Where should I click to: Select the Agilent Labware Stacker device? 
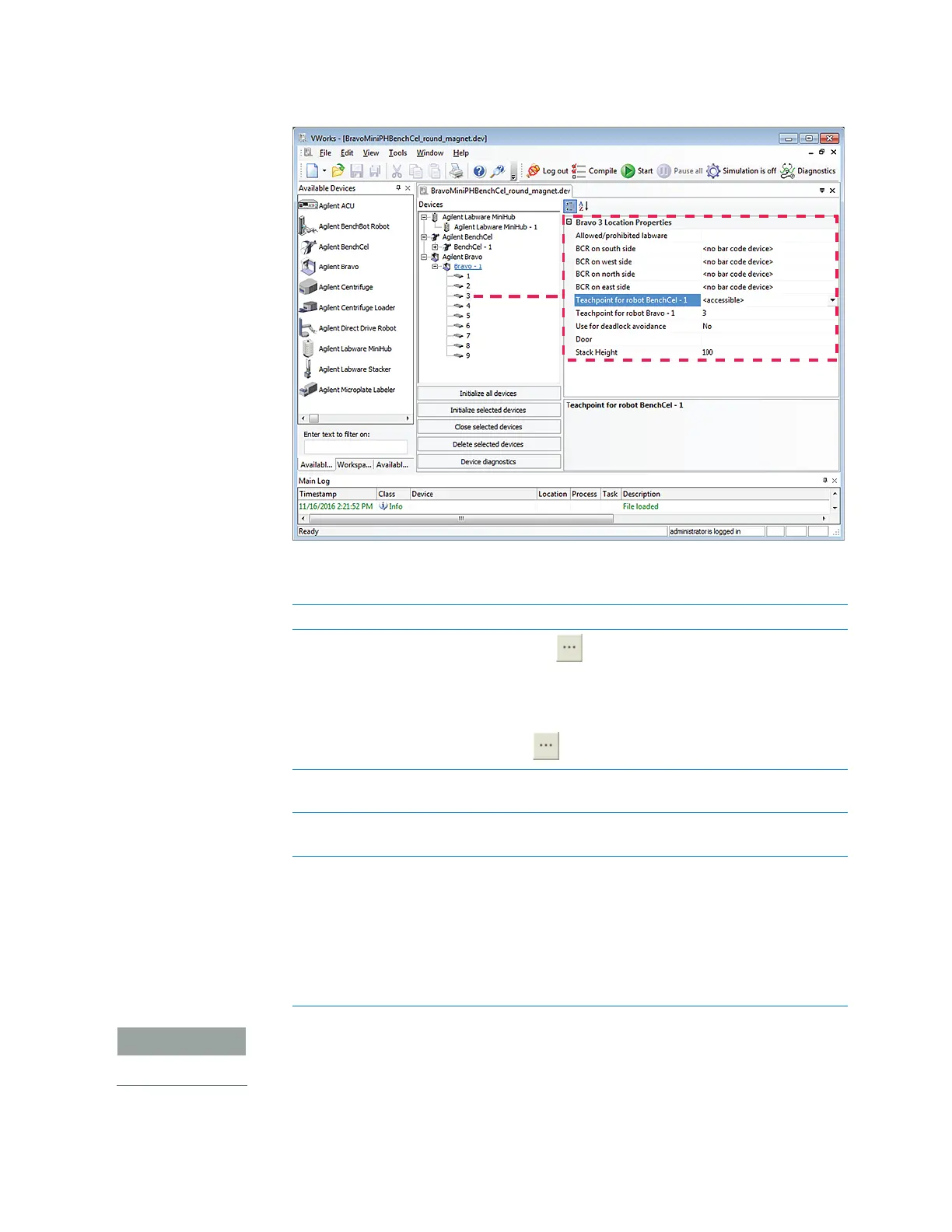345,369
